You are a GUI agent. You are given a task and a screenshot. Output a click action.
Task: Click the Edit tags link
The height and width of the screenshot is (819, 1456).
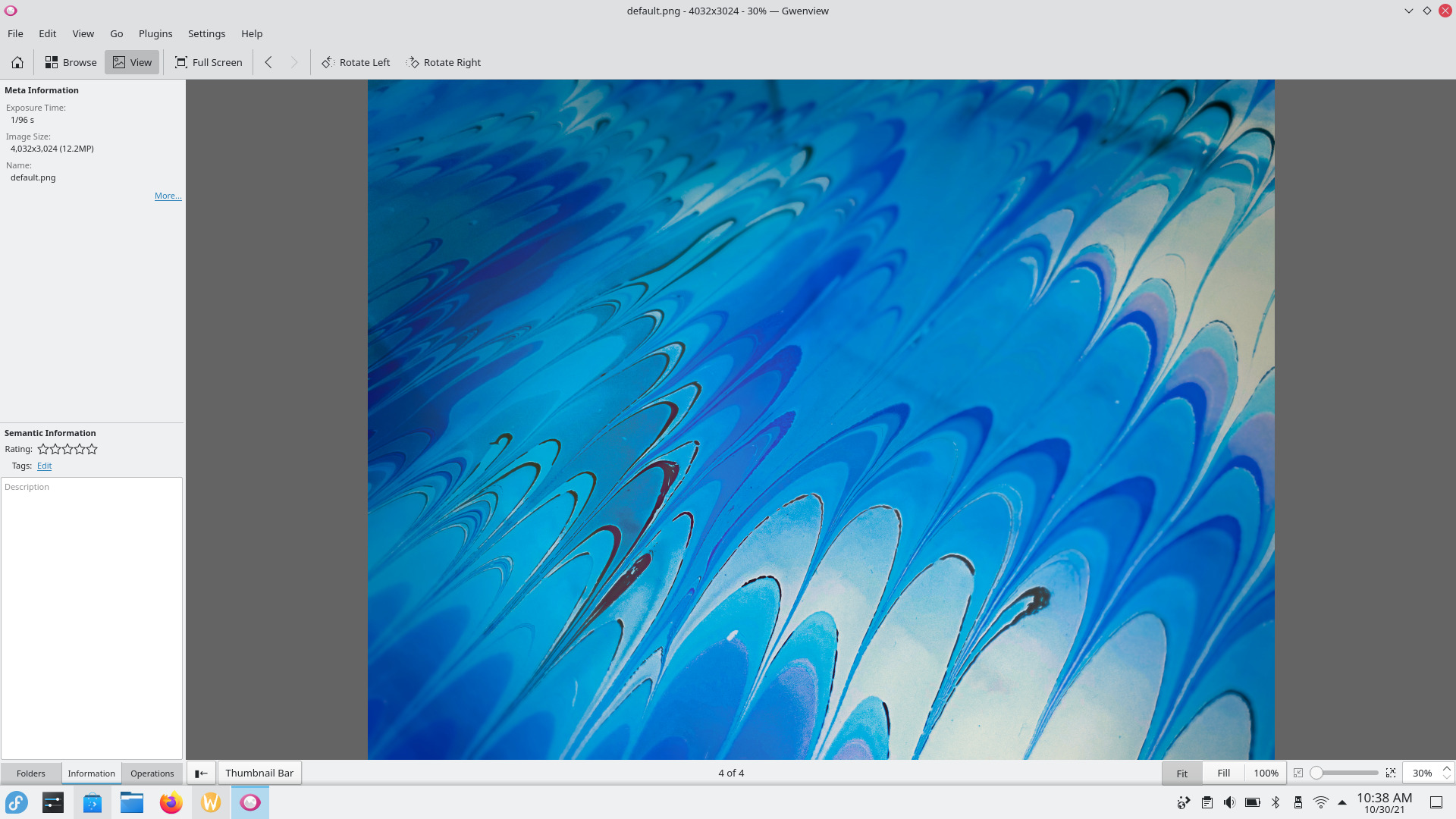(45, 466)
